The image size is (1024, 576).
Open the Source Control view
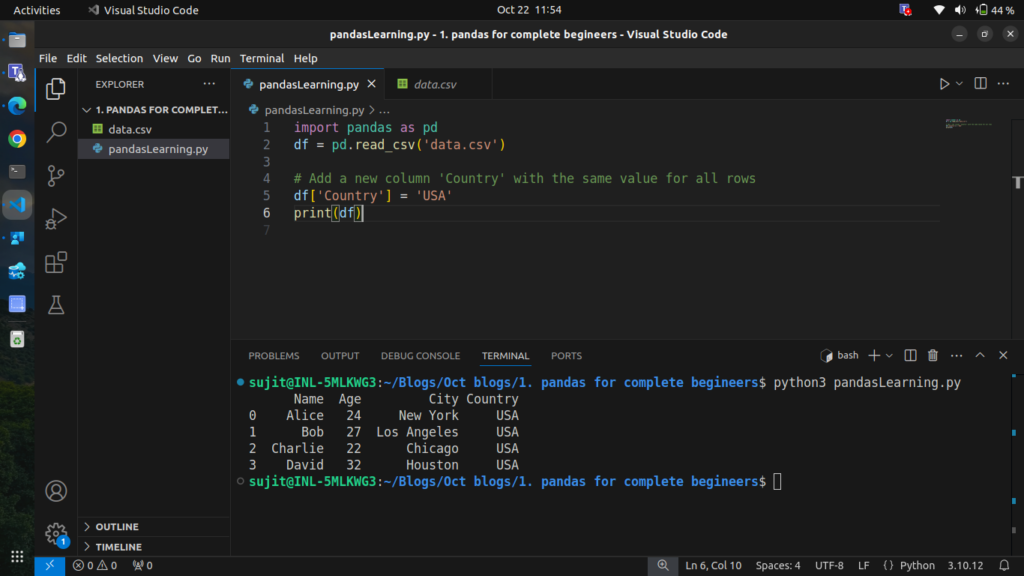coord(56,175)
